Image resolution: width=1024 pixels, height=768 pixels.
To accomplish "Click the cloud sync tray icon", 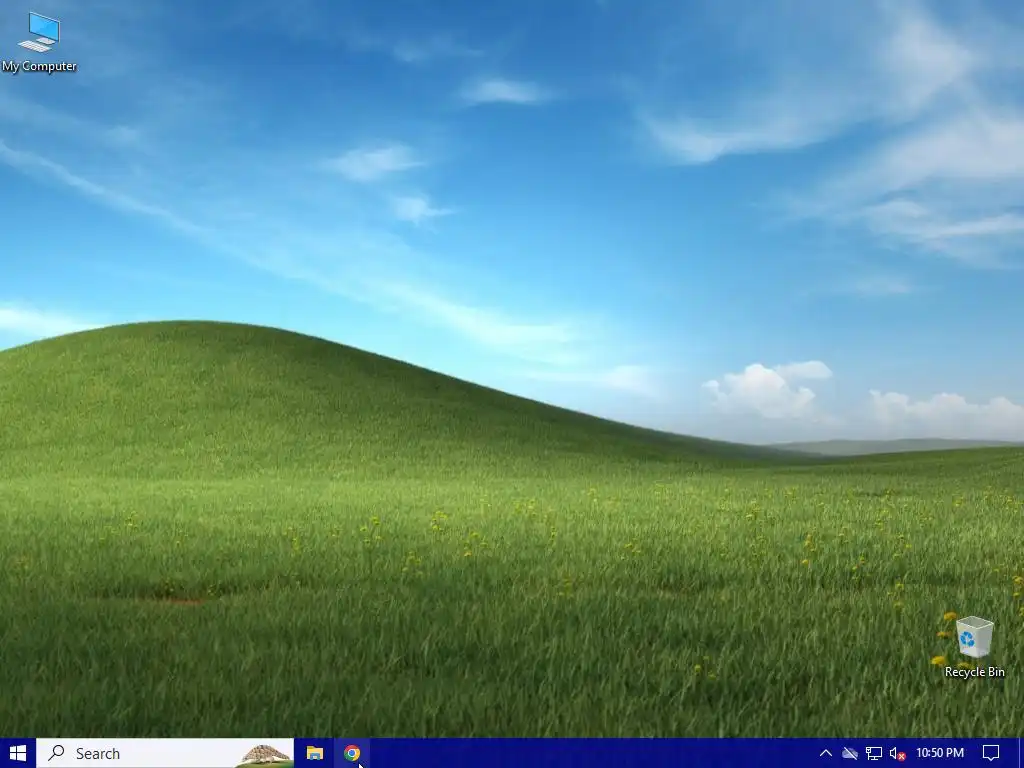I will 849,753.
